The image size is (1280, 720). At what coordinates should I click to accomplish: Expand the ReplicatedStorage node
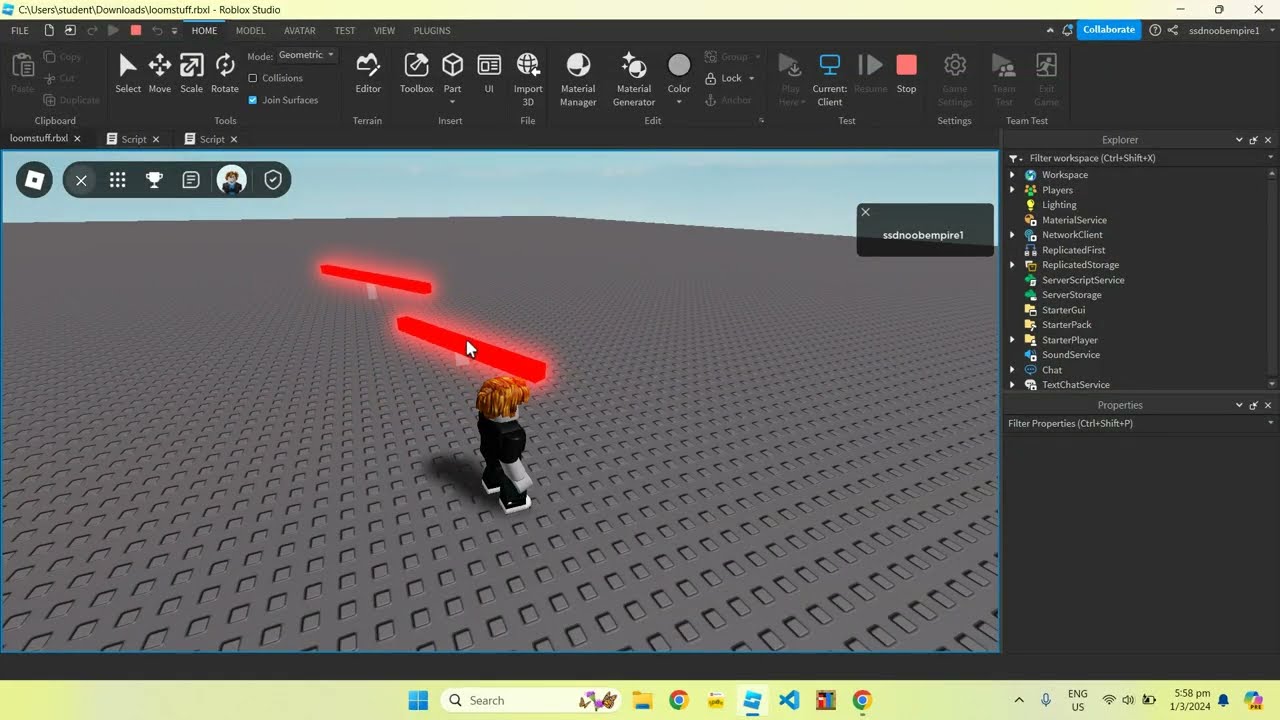click(1013, 265)
